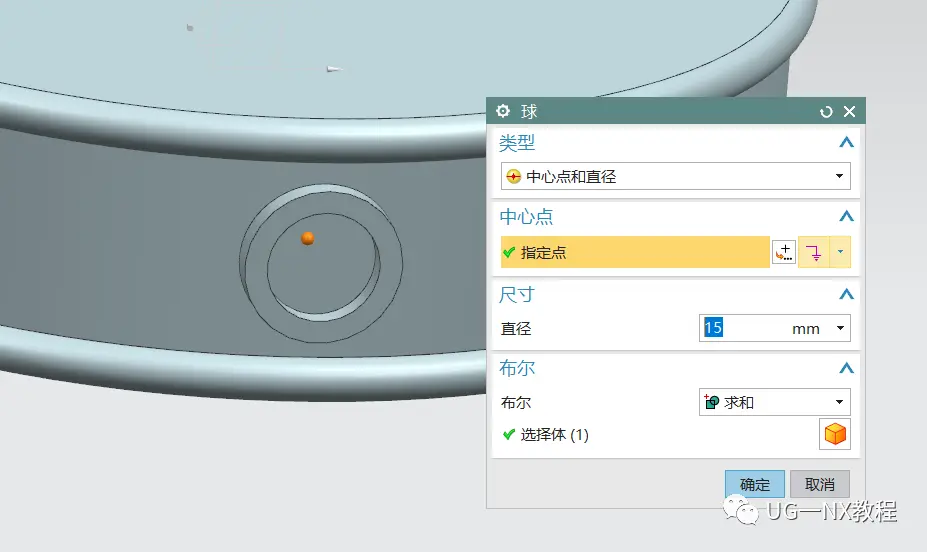927x552 pixels.
Task: Collapse the 尺寸 section
Action: [847, 294]
